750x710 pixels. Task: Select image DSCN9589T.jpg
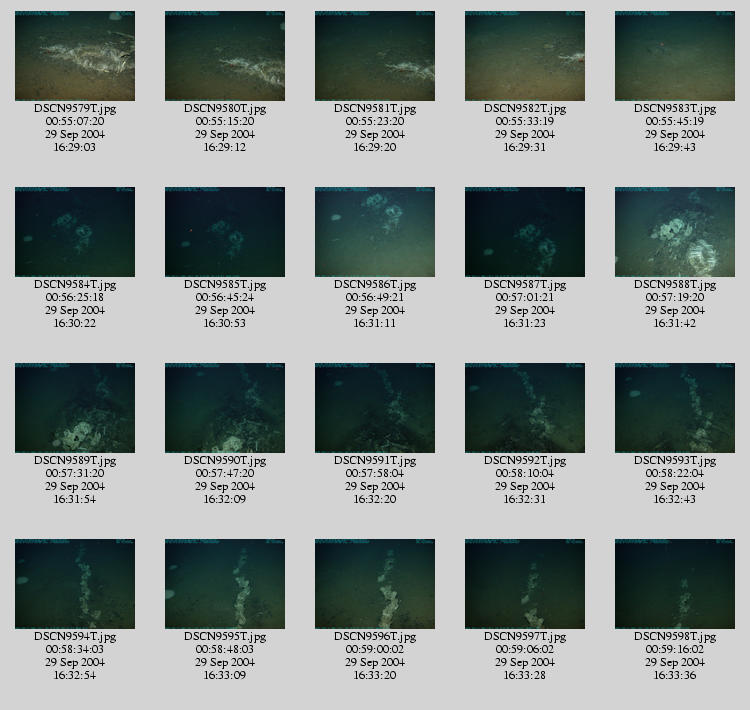coord(75,408)
